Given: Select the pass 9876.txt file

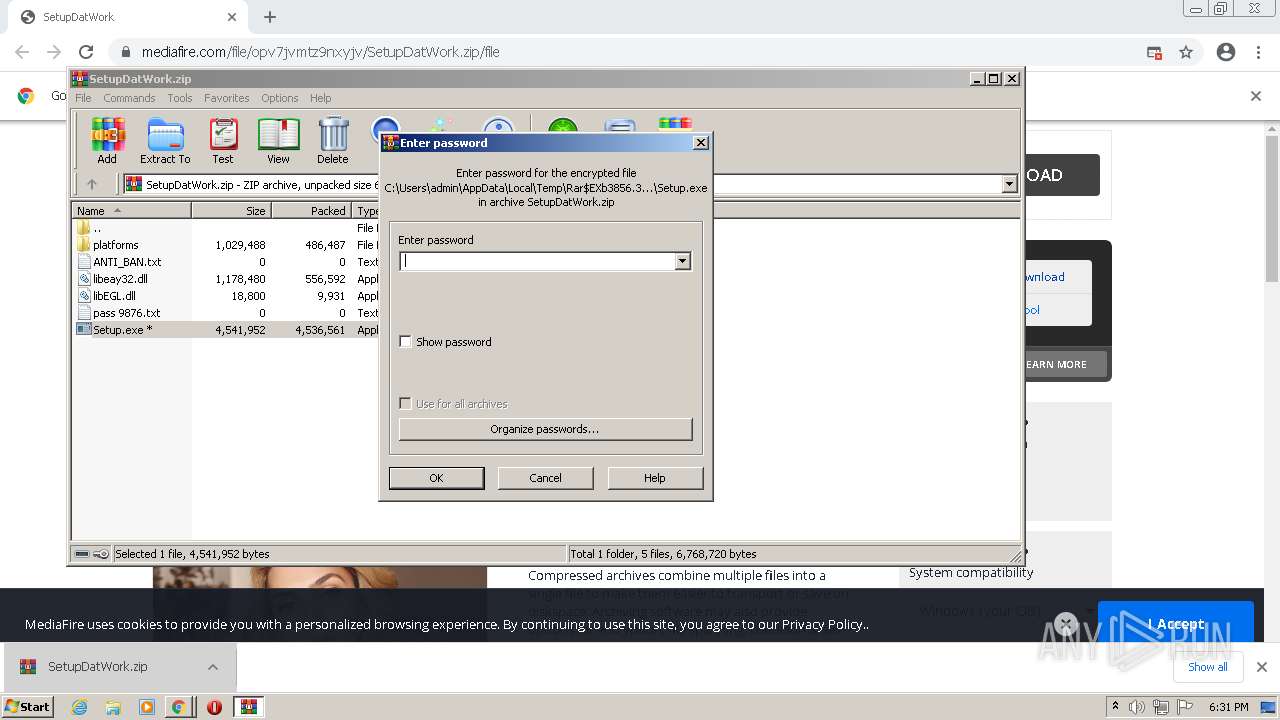Looking at the screenshot, I should point(126,313).
